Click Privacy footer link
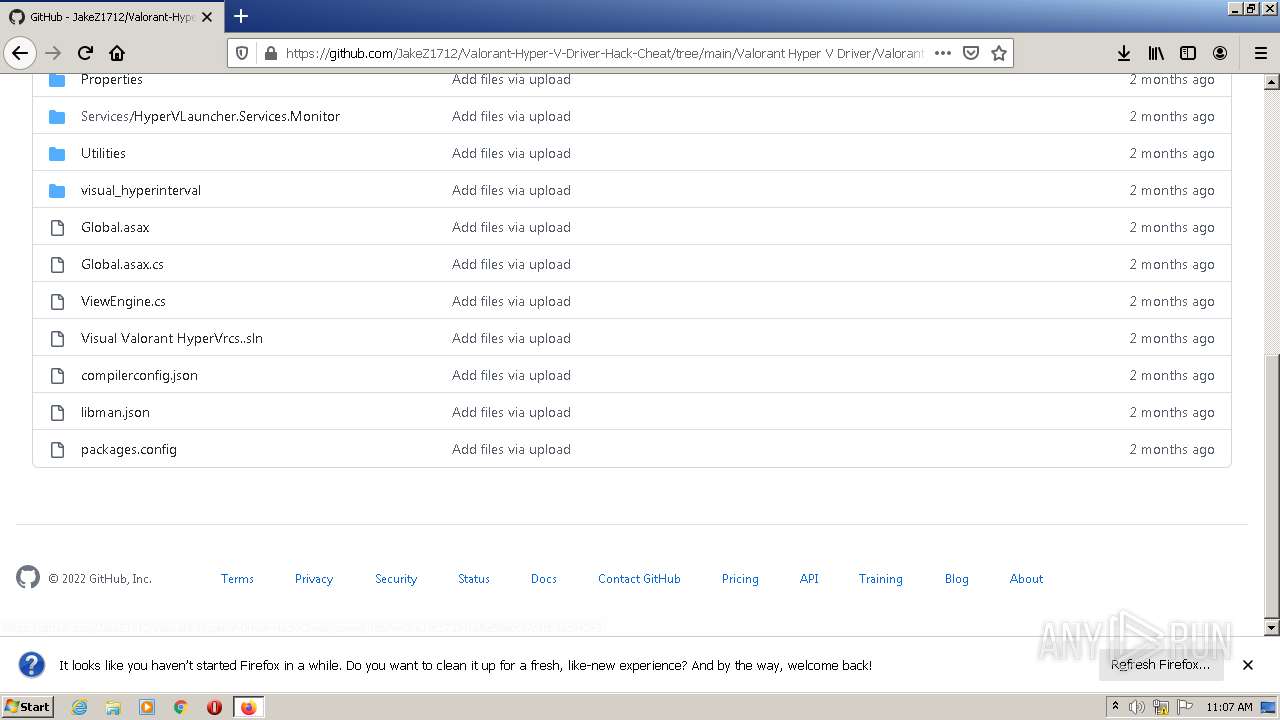 [x=314, y=578]
